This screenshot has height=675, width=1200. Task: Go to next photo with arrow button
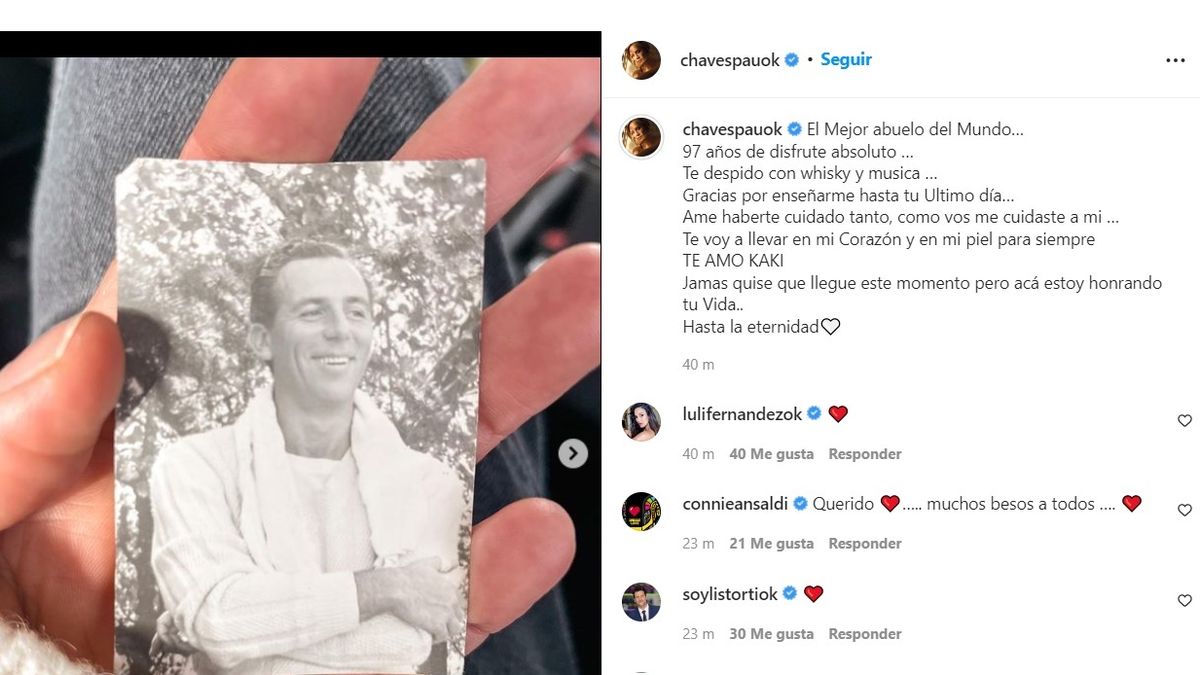point(572,453)
